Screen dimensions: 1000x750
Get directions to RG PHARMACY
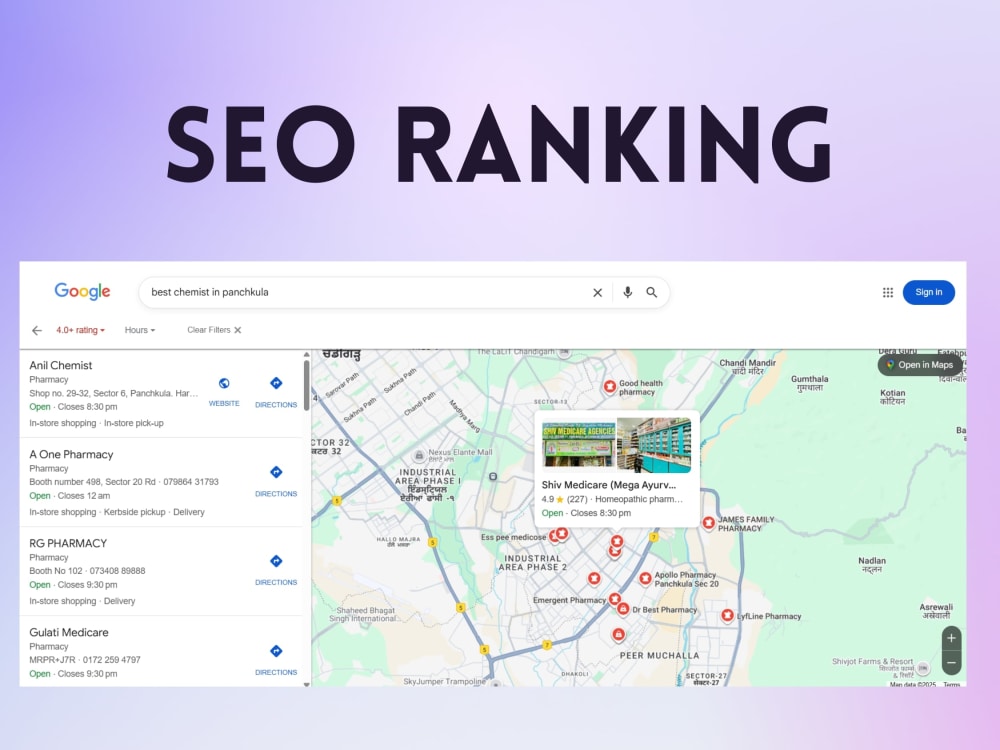(x=276, y=569)
